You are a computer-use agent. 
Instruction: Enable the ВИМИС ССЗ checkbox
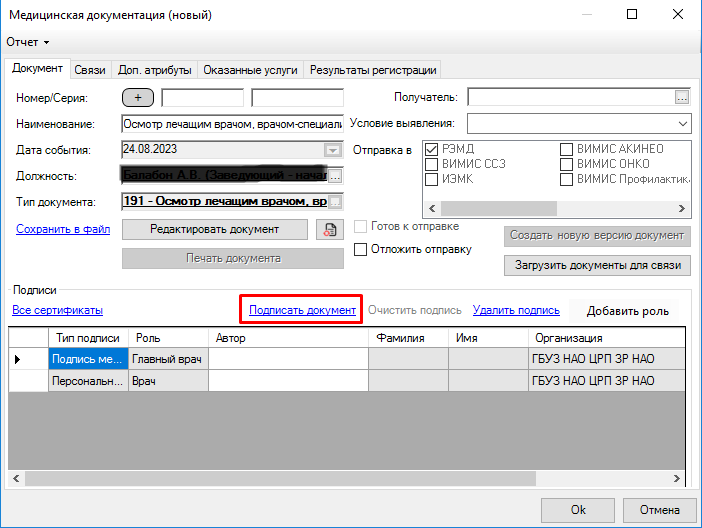432,164
